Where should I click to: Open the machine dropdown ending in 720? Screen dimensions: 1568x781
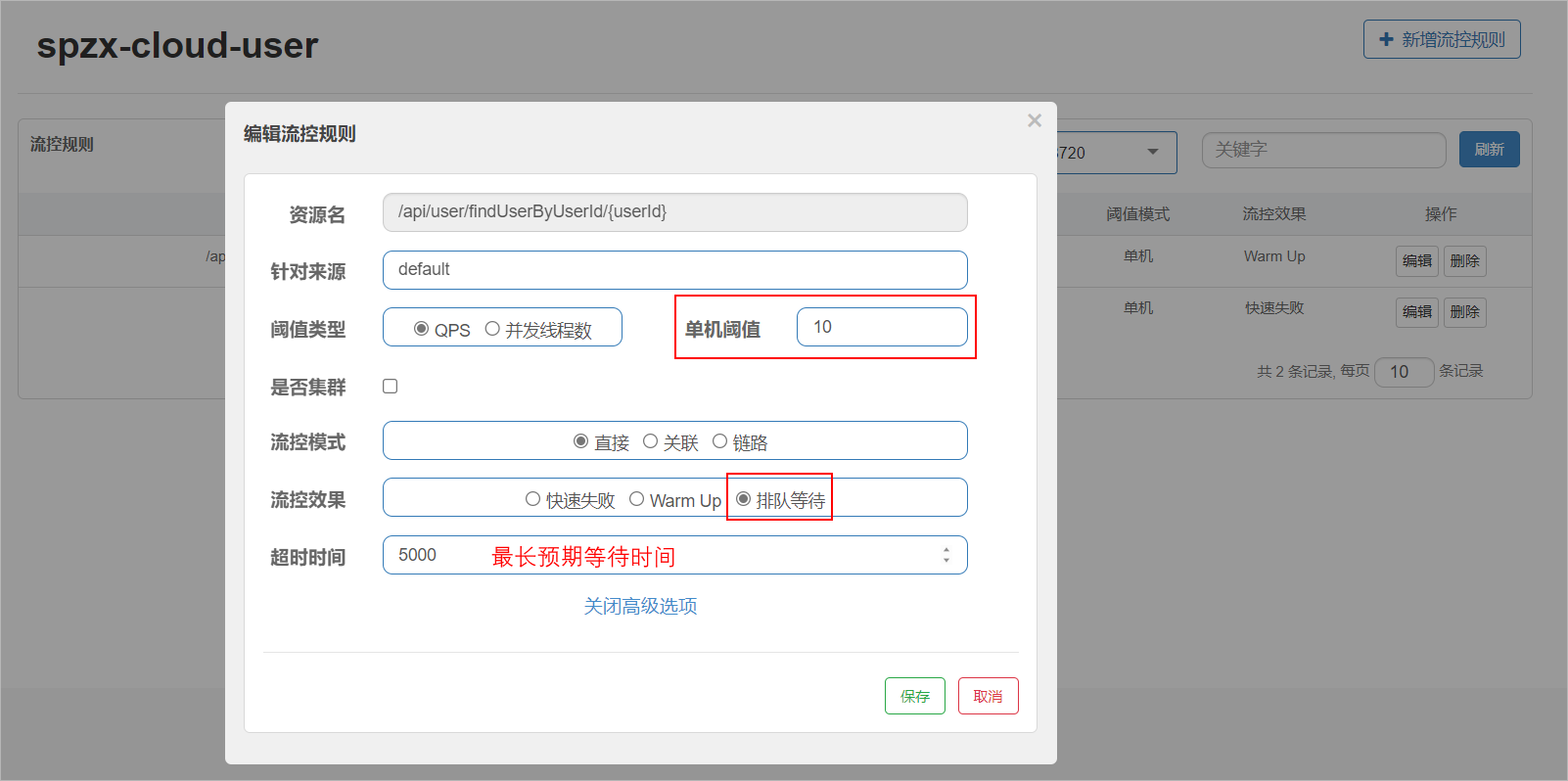click(1116, 152)
